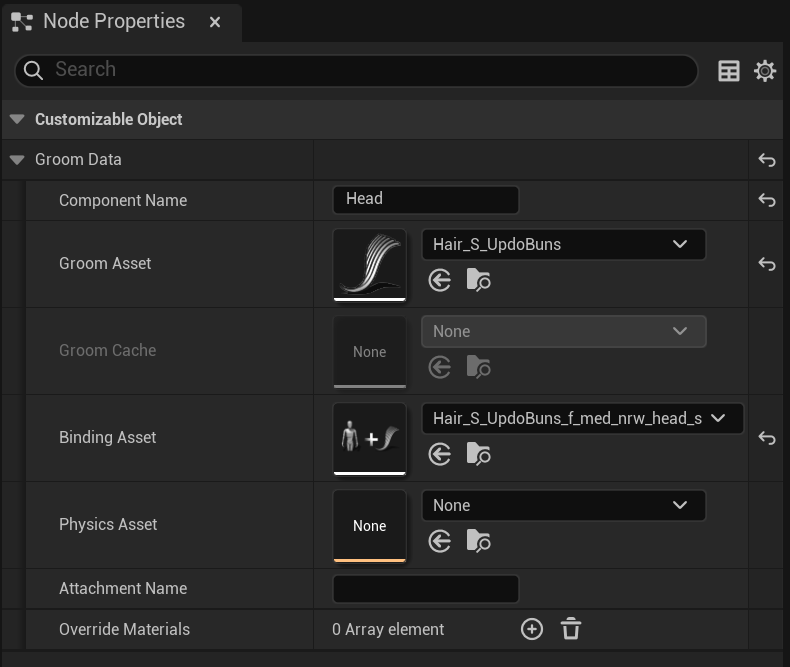
Task: Click the Attachment Name text field
Action: click(x=426, y=588)
